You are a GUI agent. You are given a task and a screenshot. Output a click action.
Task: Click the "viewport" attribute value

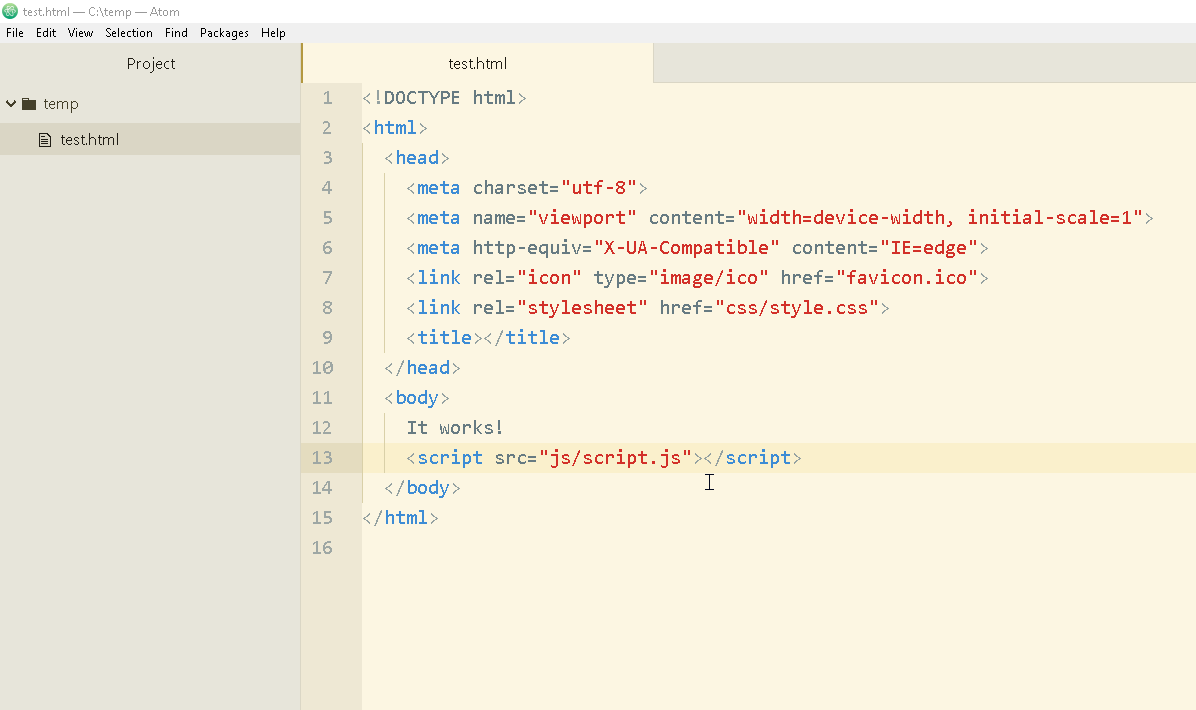tap(582, 217)
